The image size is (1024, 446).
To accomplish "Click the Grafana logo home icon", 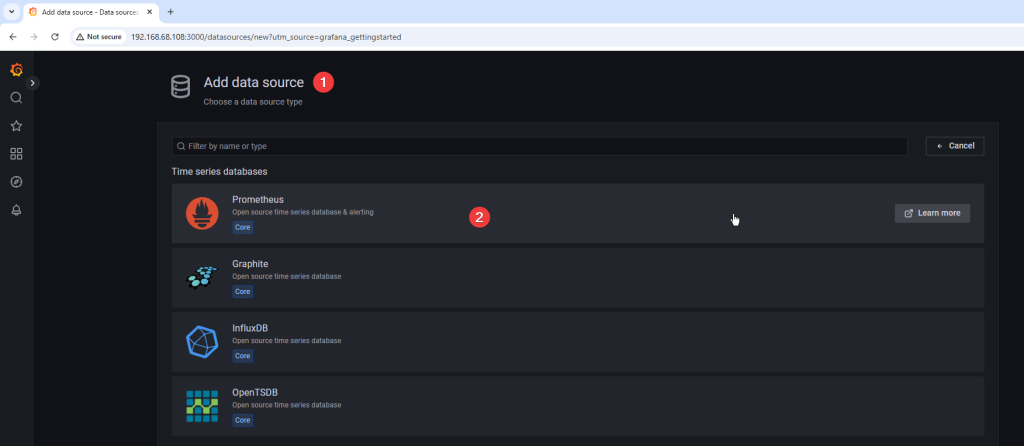I will point(16,69).
